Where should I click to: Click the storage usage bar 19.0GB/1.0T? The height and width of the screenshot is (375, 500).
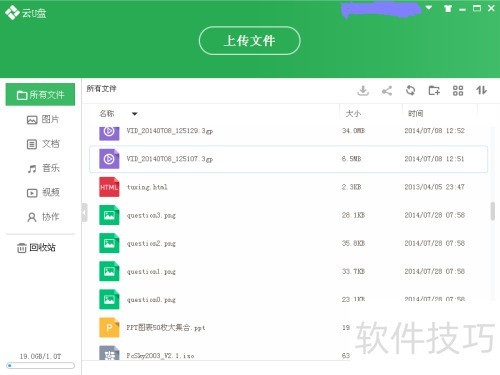pyautogui.click(x=40, y=366)
